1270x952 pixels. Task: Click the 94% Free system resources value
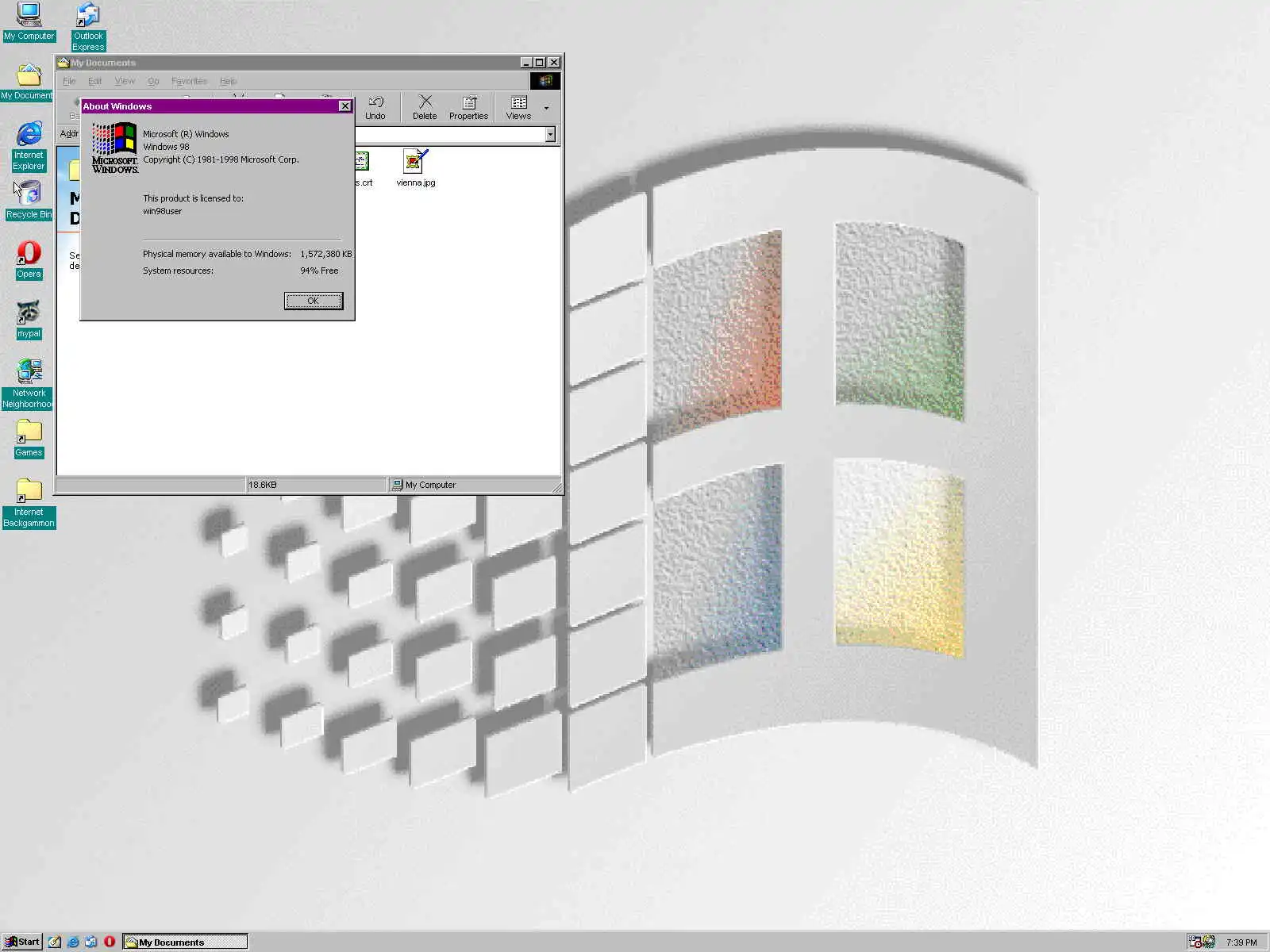click(x=319, y=271)
